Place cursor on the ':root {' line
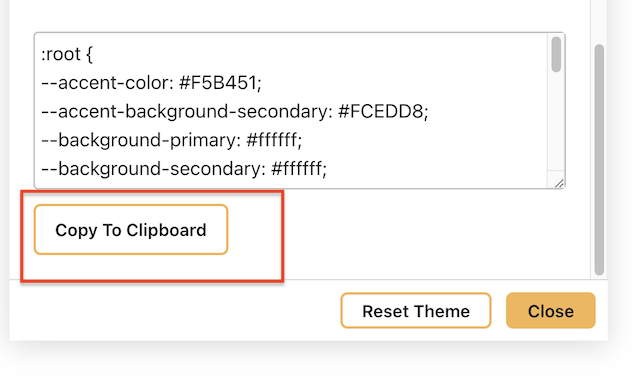This screenshot has height=392, width=640. [67, 54]
